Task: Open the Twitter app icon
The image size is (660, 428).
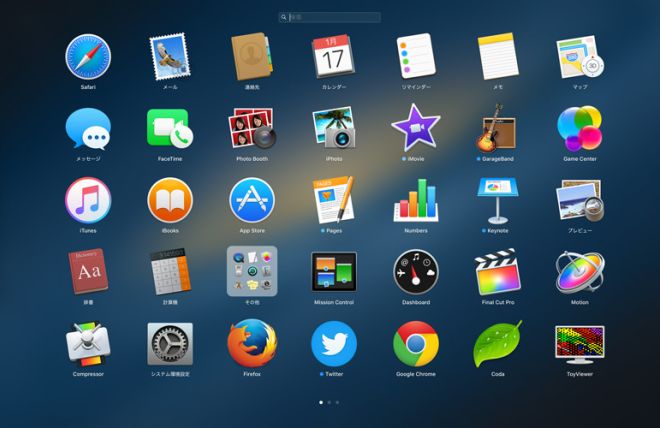Action: [x=334, y=344]
